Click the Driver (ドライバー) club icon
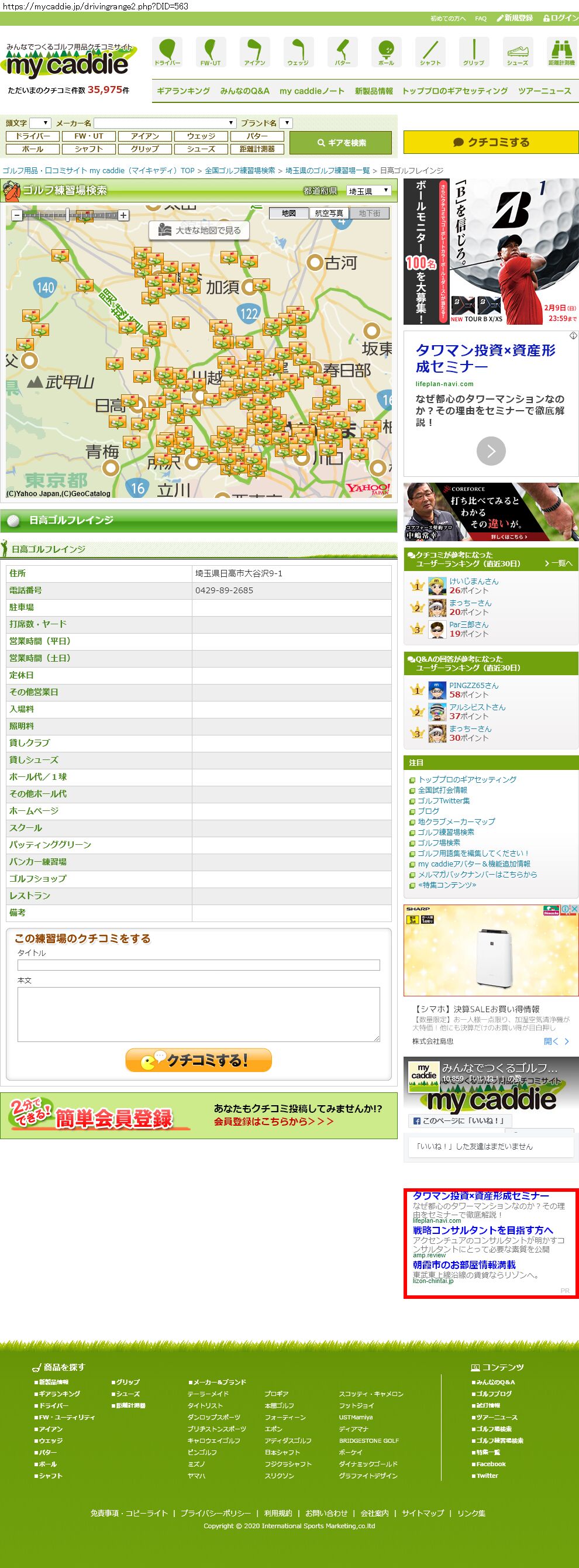This screenshot has height=1568, width=579. (x=167, y=51)
